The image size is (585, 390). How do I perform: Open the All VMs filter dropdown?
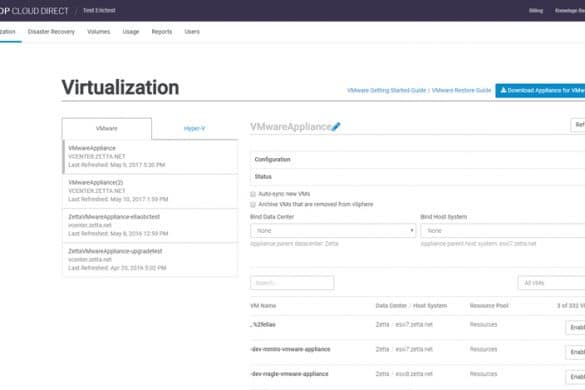click(551, 283)
